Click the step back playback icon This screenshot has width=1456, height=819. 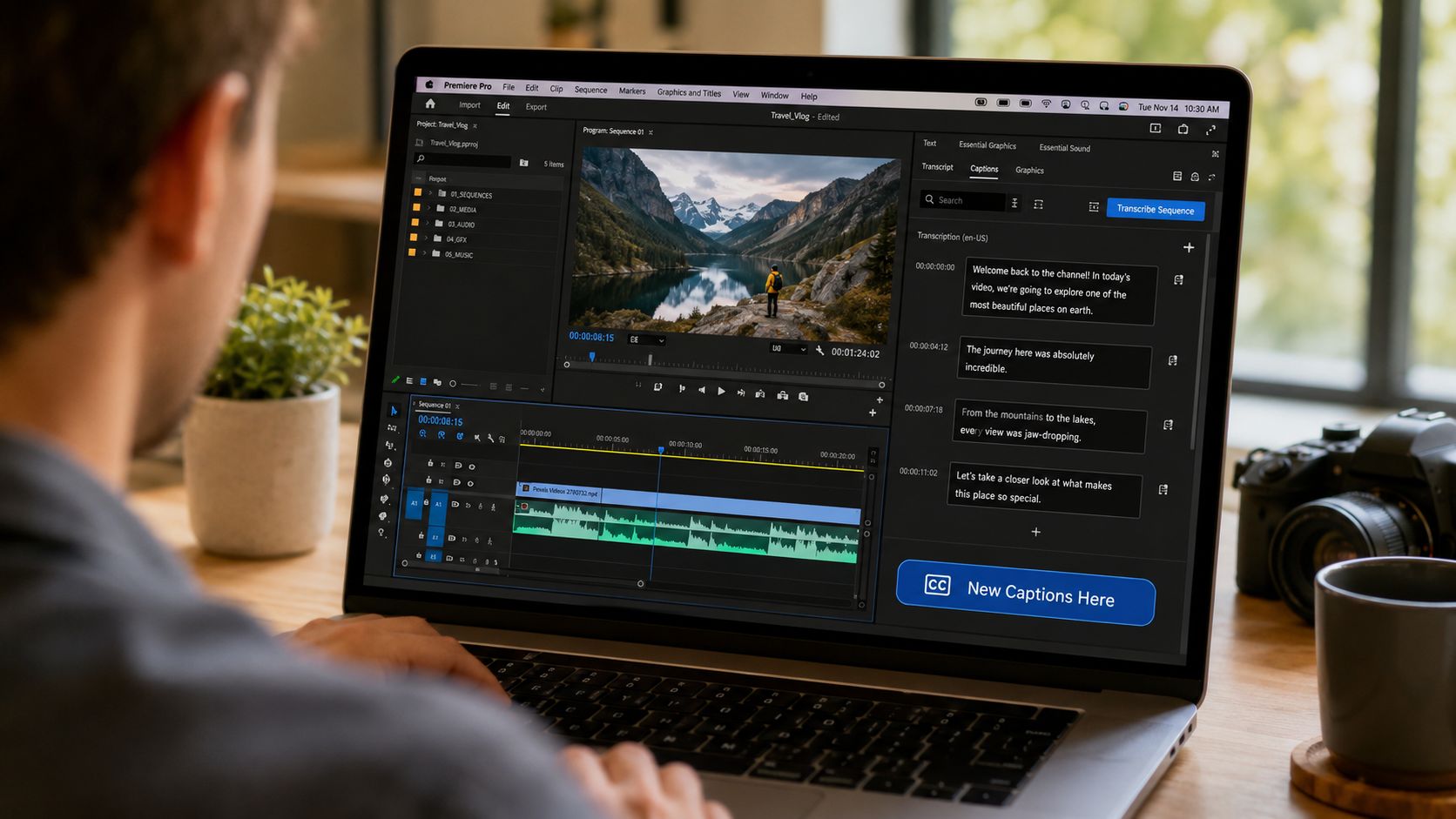coord(701,390)
